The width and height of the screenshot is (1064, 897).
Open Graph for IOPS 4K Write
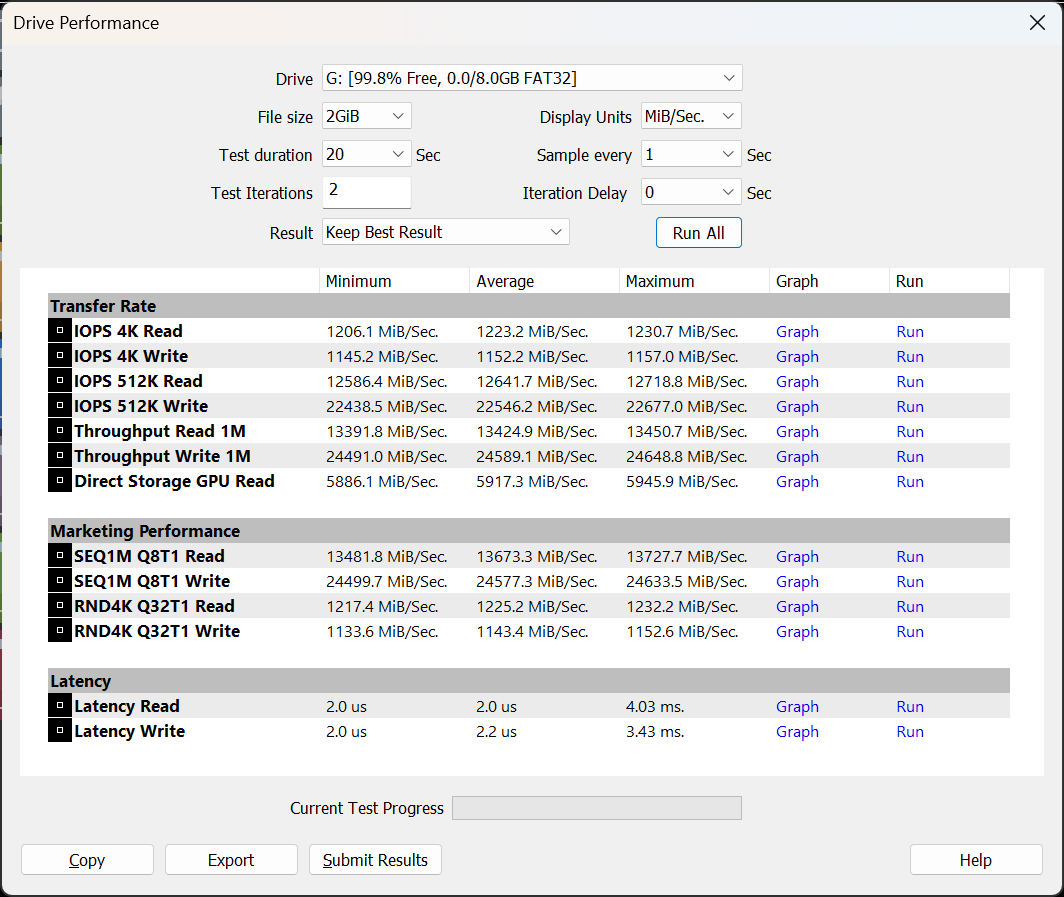pos(797,356)
